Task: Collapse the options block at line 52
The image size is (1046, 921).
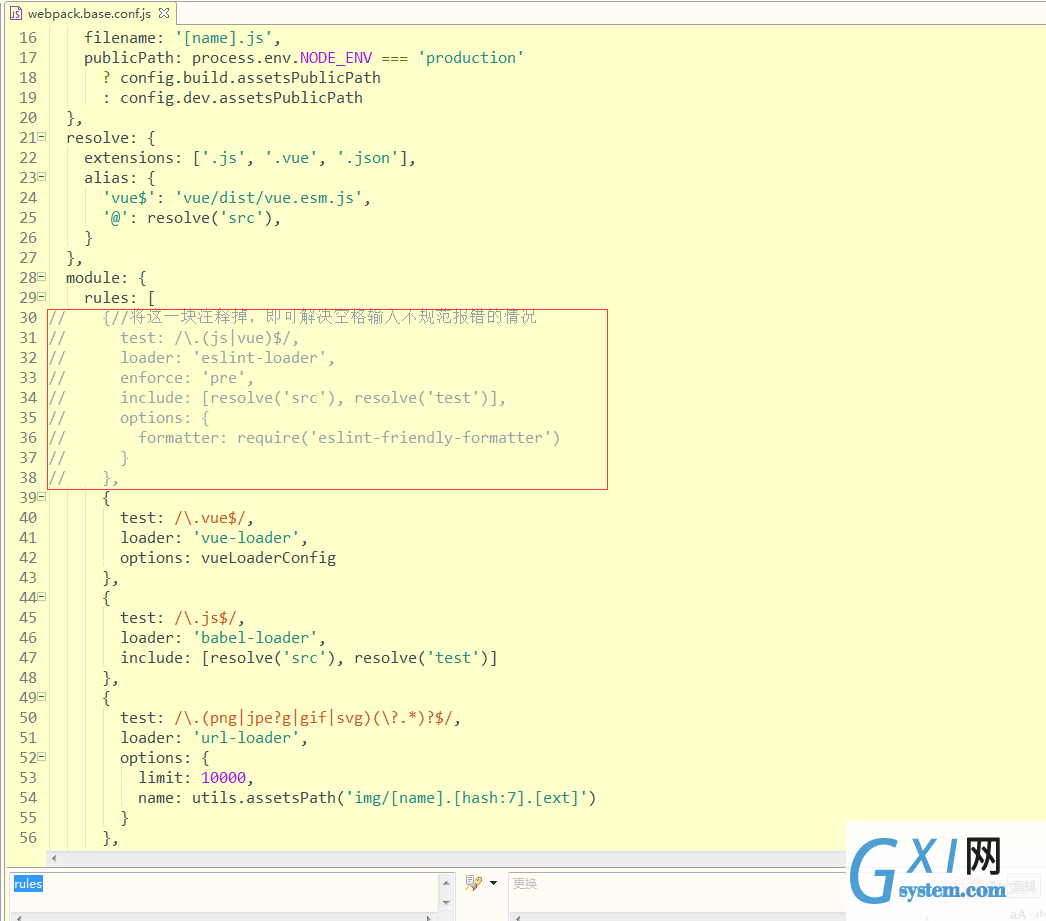Action: tap(42, 757)
